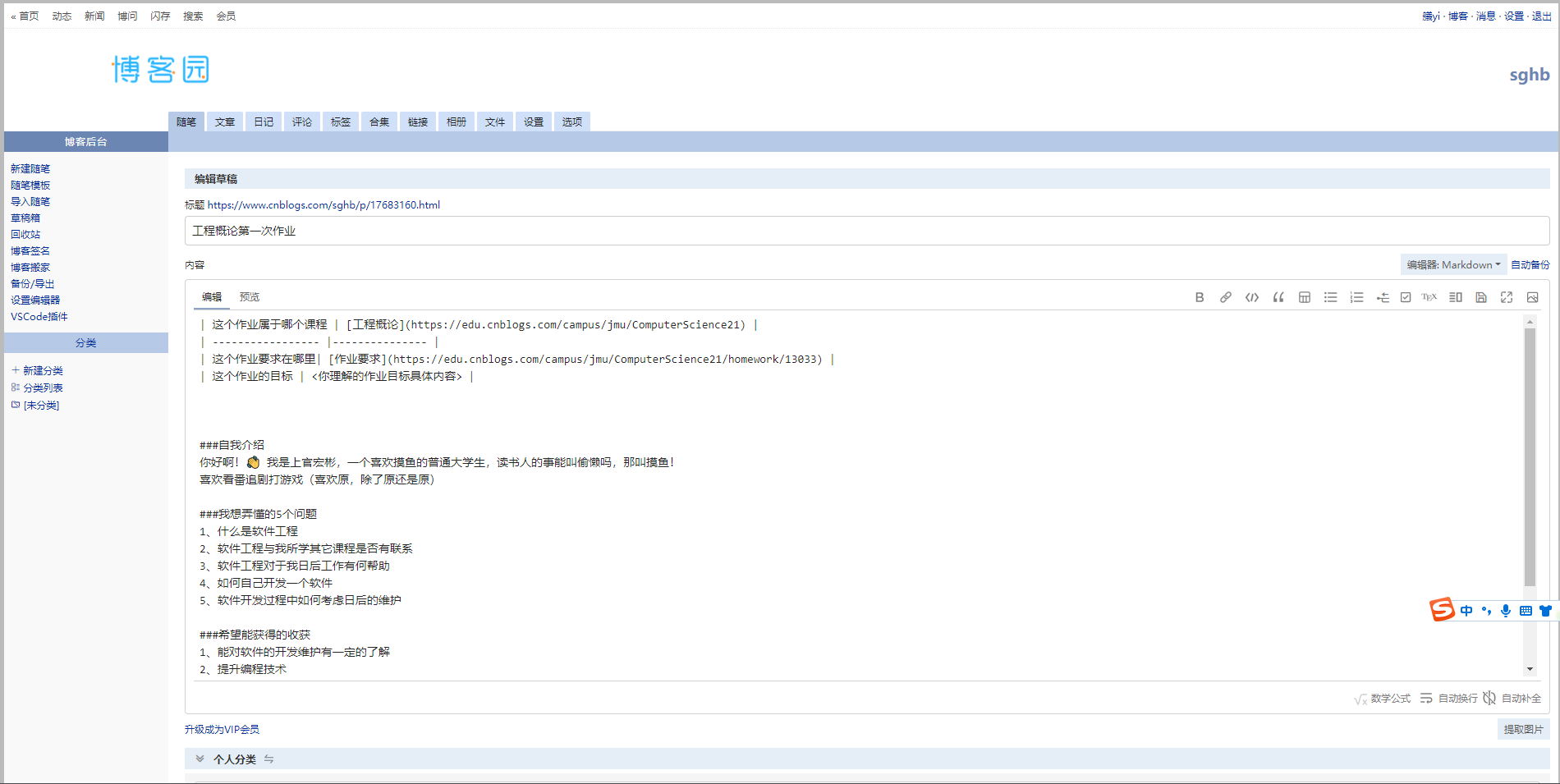The image size is (1560, 784).
Task: Insert a blockquote using the quote icon
Action: (x=1278, y=297)
